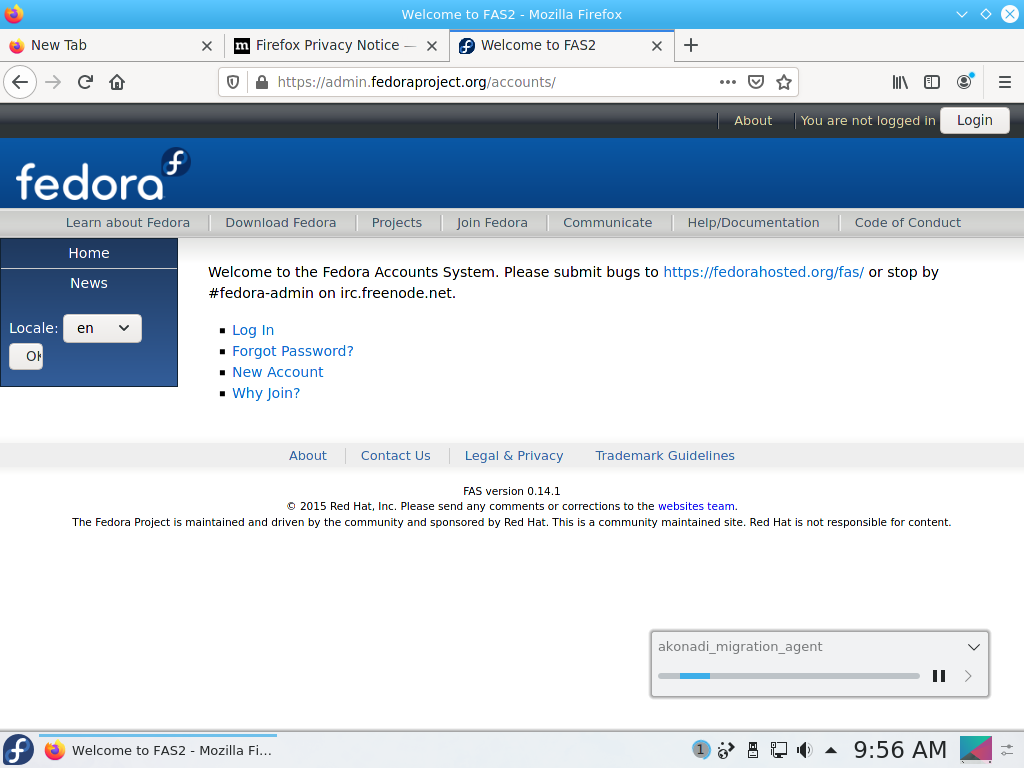Image resolution: width=1024 pixels, height=768 pixels.
Task: Close the Welcome to FAS2 tab
Action: coord(657,46)
